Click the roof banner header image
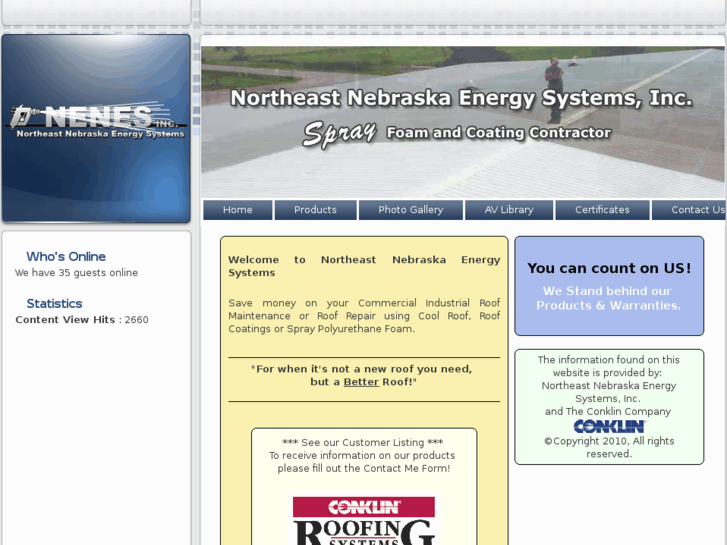Image resolution: width=727 pixels, height=545 pixels. 463,122
